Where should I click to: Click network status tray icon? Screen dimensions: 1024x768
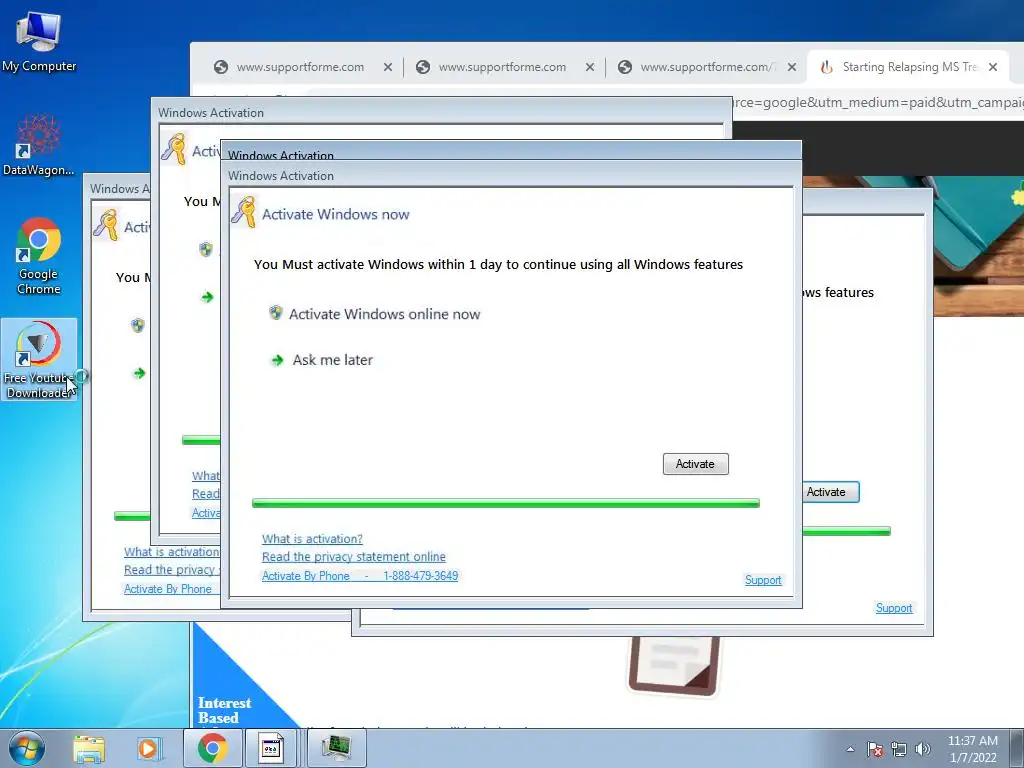tap(899, 749)
